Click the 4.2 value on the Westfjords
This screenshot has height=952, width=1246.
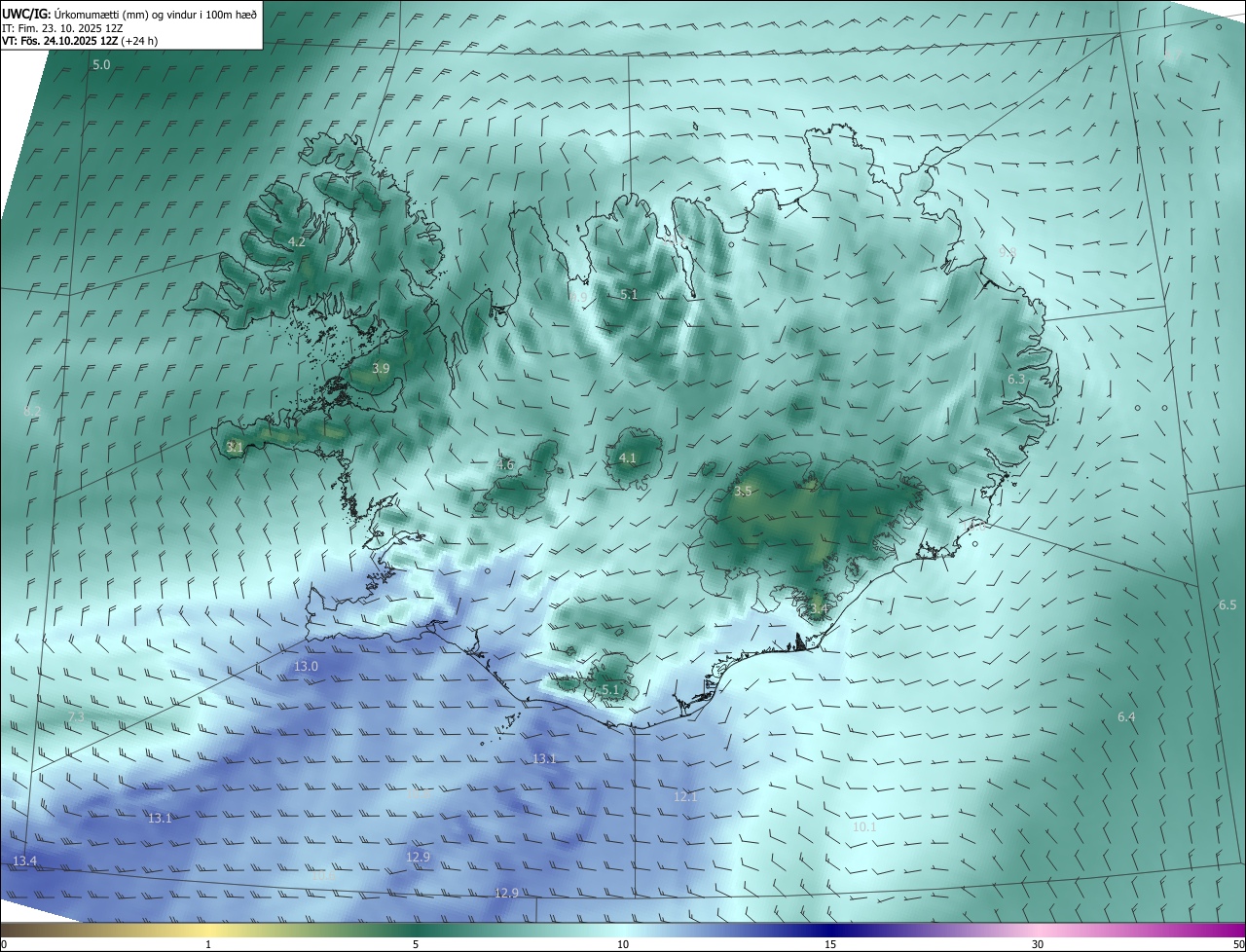297,242
